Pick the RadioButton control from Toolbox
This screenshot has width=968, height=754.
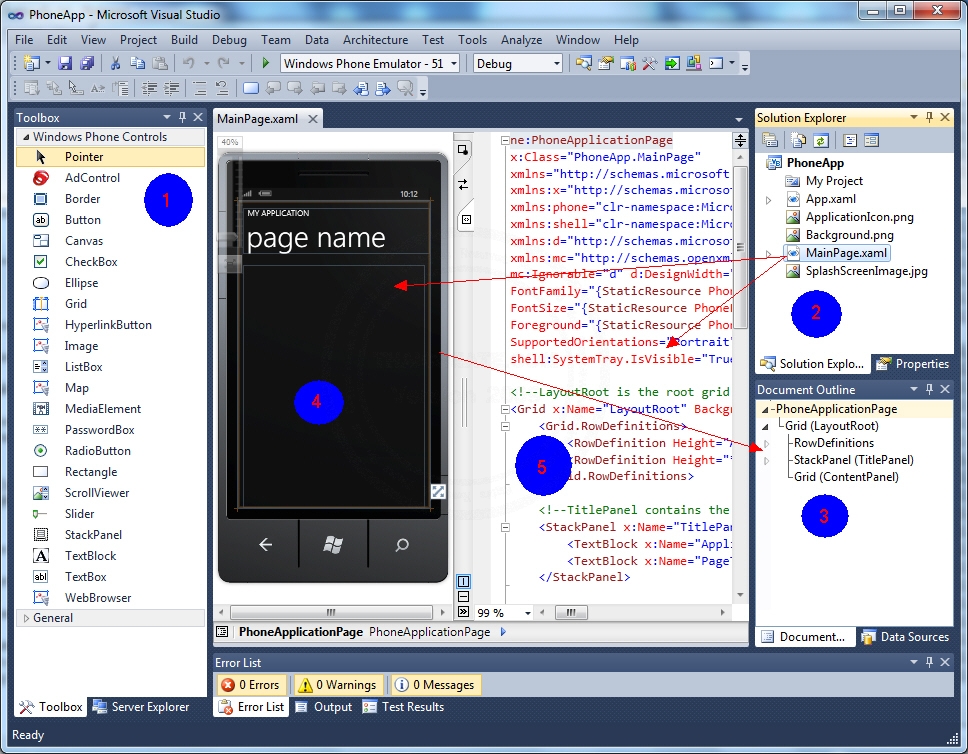(98, 451)
